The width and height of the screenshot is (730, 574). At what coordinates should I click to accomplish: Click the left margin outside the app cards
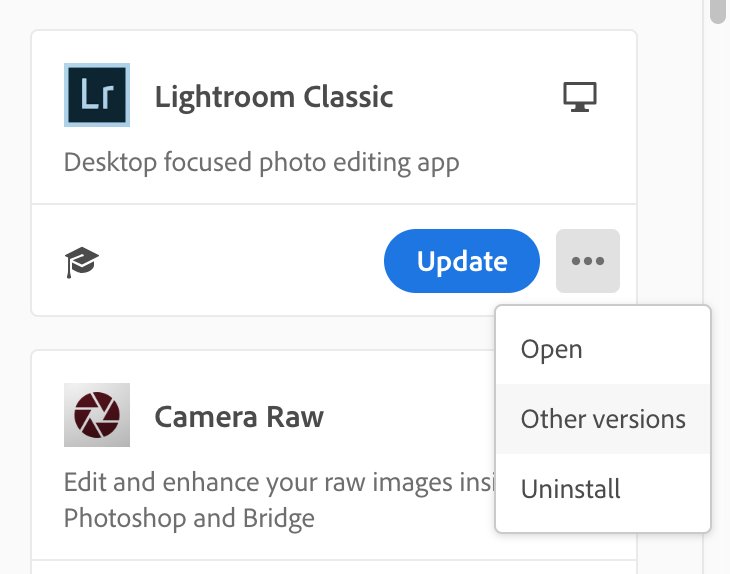pyautogui.click(x=14, y=300)
